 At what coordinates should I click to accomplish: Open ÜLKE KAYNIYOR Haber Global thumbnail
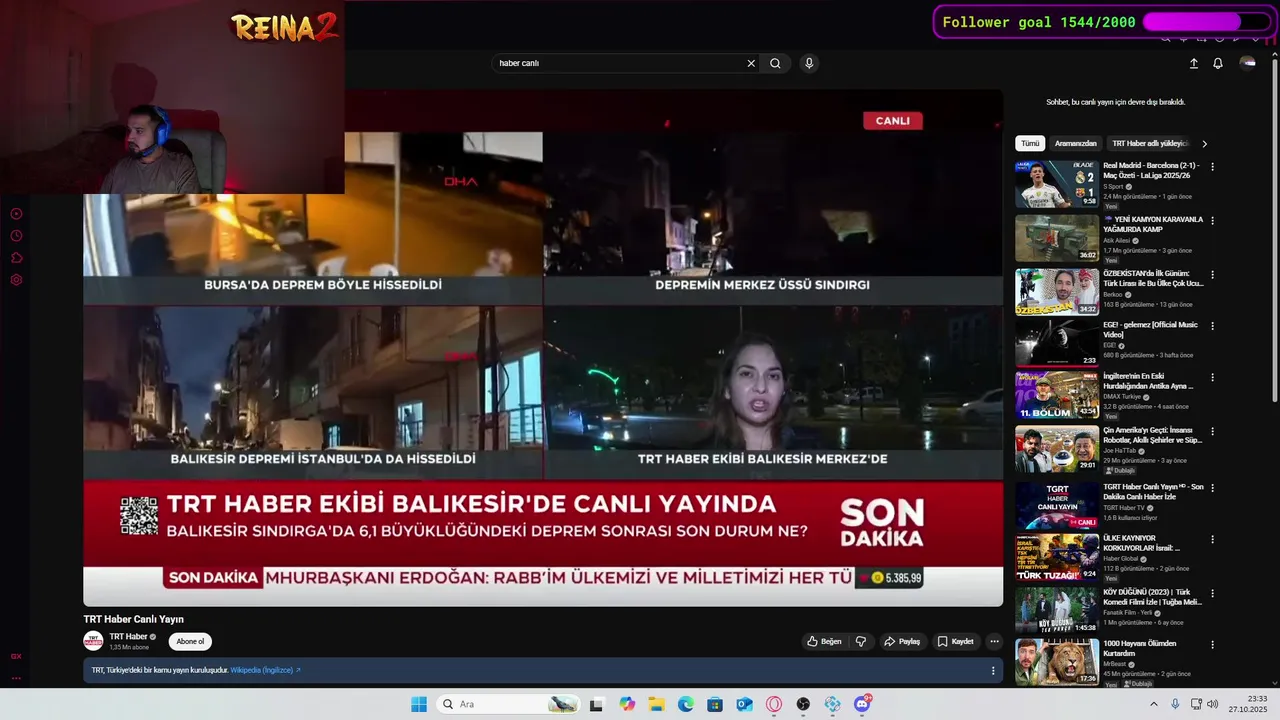pos(1057,557)
